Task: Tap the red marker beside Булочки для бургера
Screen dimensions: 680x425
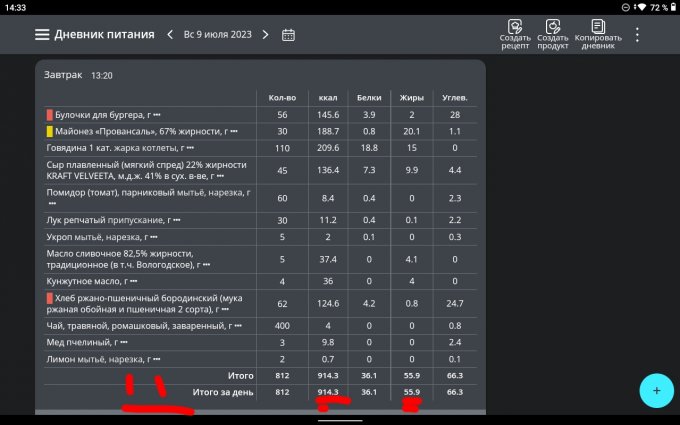Action: pyautogui.click(x=49, y=115)
